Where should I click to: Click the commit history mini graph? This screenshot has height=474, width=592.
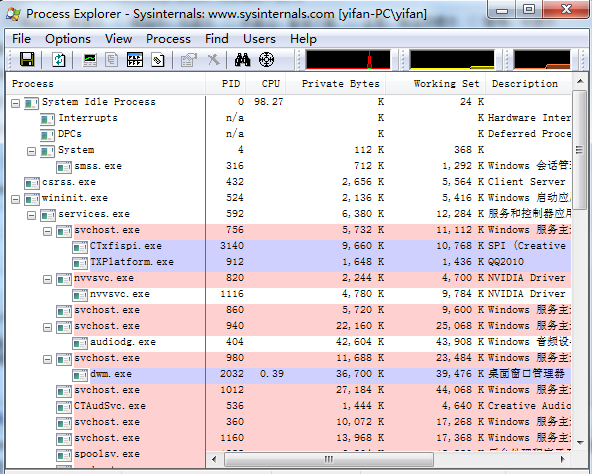(x=452, y=60)
